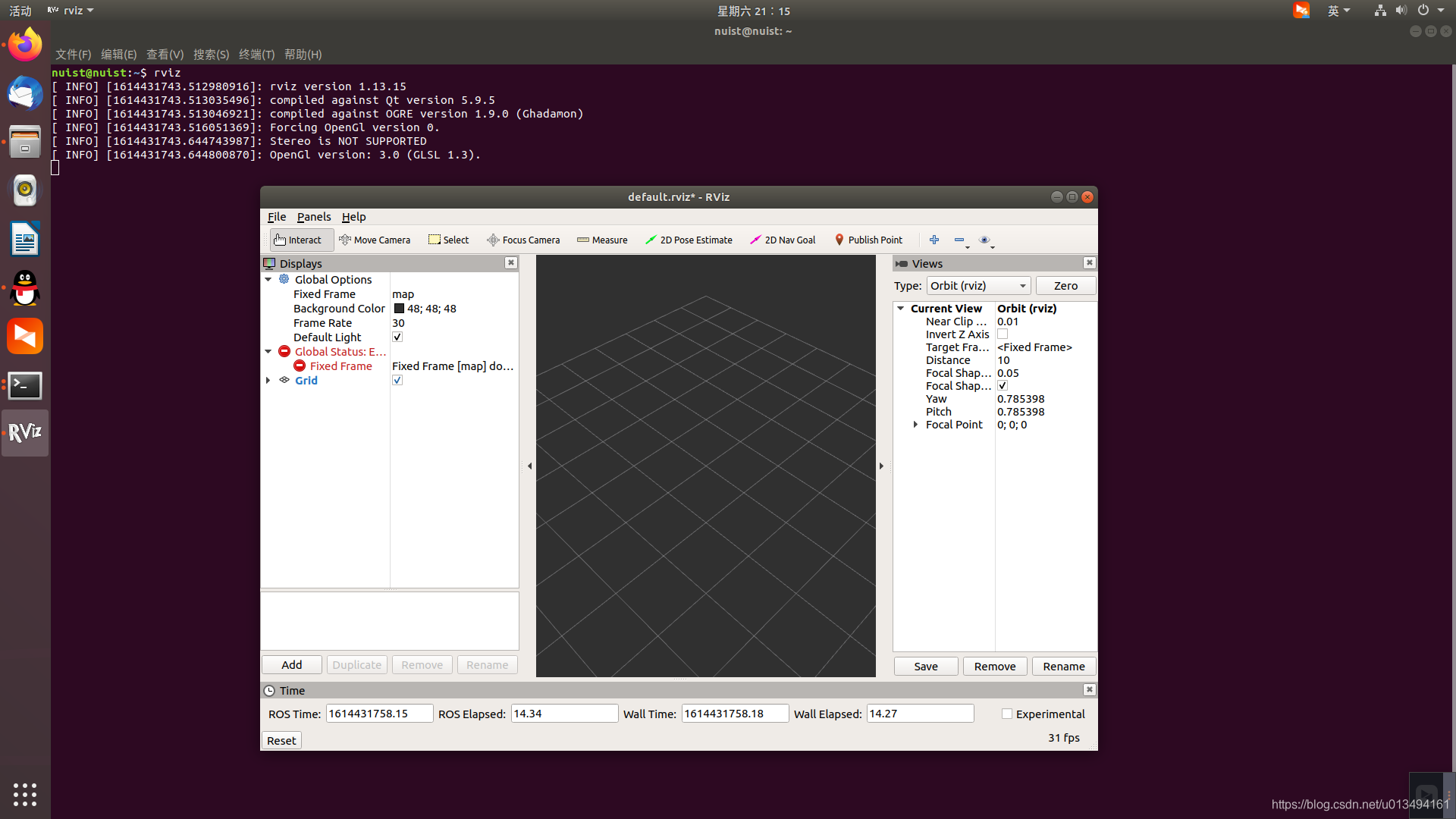Click the Add button in Displays

292,664
